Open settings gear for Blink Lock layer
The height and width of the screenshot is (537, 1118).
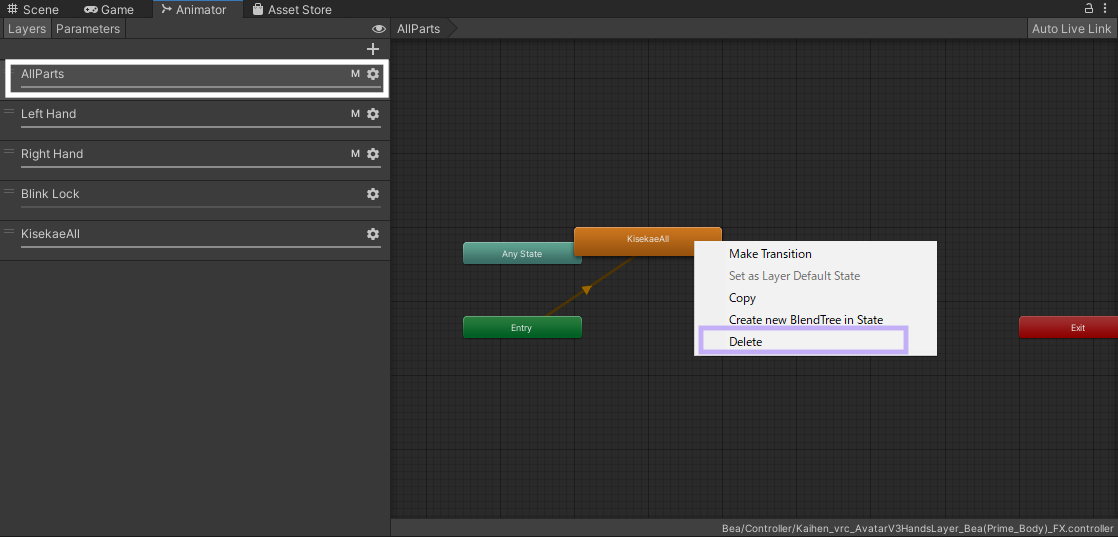pyautogui.click(x=373, y=194)
